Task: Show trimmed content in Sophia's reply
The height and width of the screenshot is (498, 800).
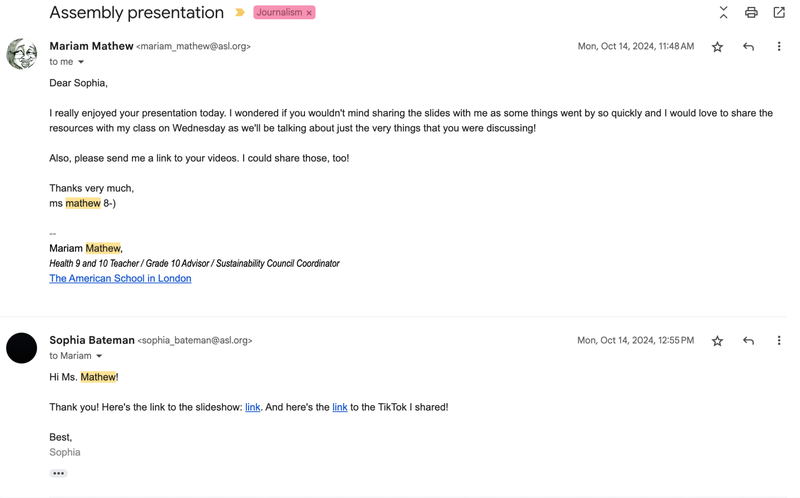Action: (58, 473)
